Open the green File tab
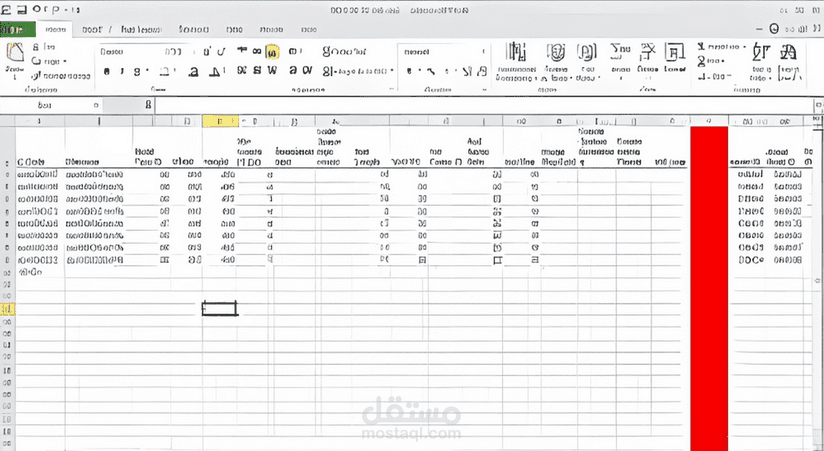Image resolution: width=824 pixels, height=451 pixels. [x=18, y=29]
